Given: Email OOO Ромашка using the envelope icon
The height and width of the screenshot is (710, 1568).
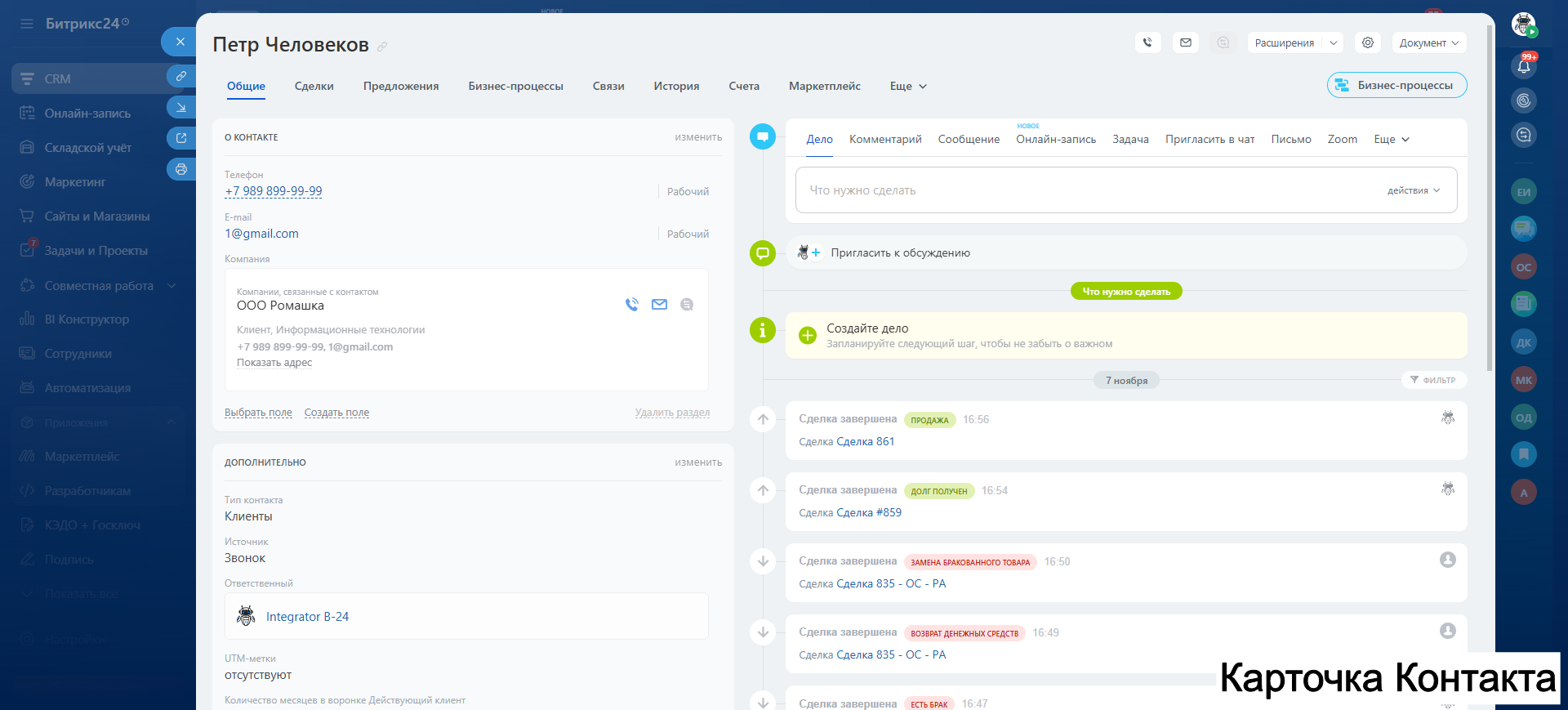Looking at the screenshot, I should pos(659,305).
